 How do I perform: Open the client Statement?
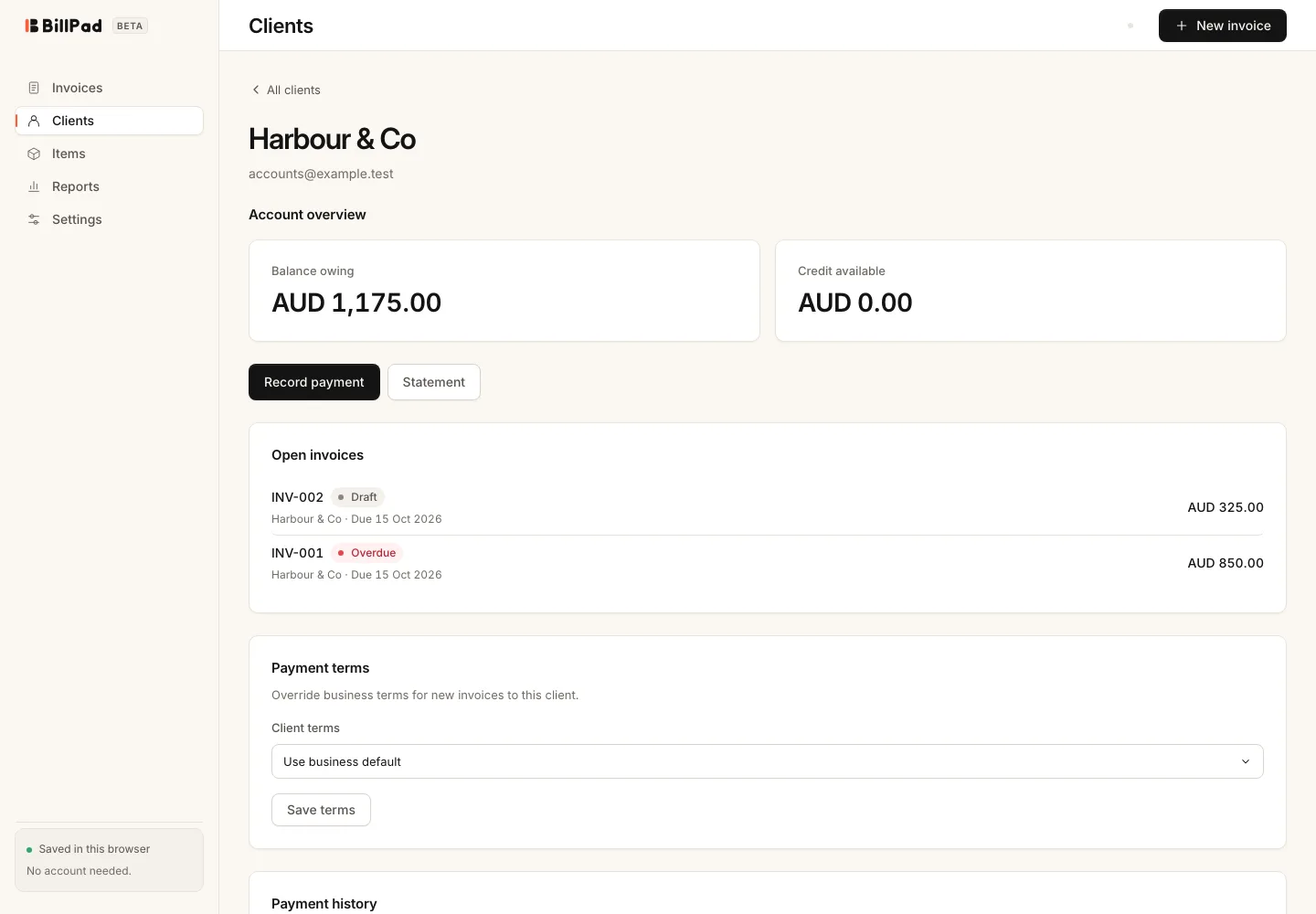pyautogui.click(x=434, y=382)
